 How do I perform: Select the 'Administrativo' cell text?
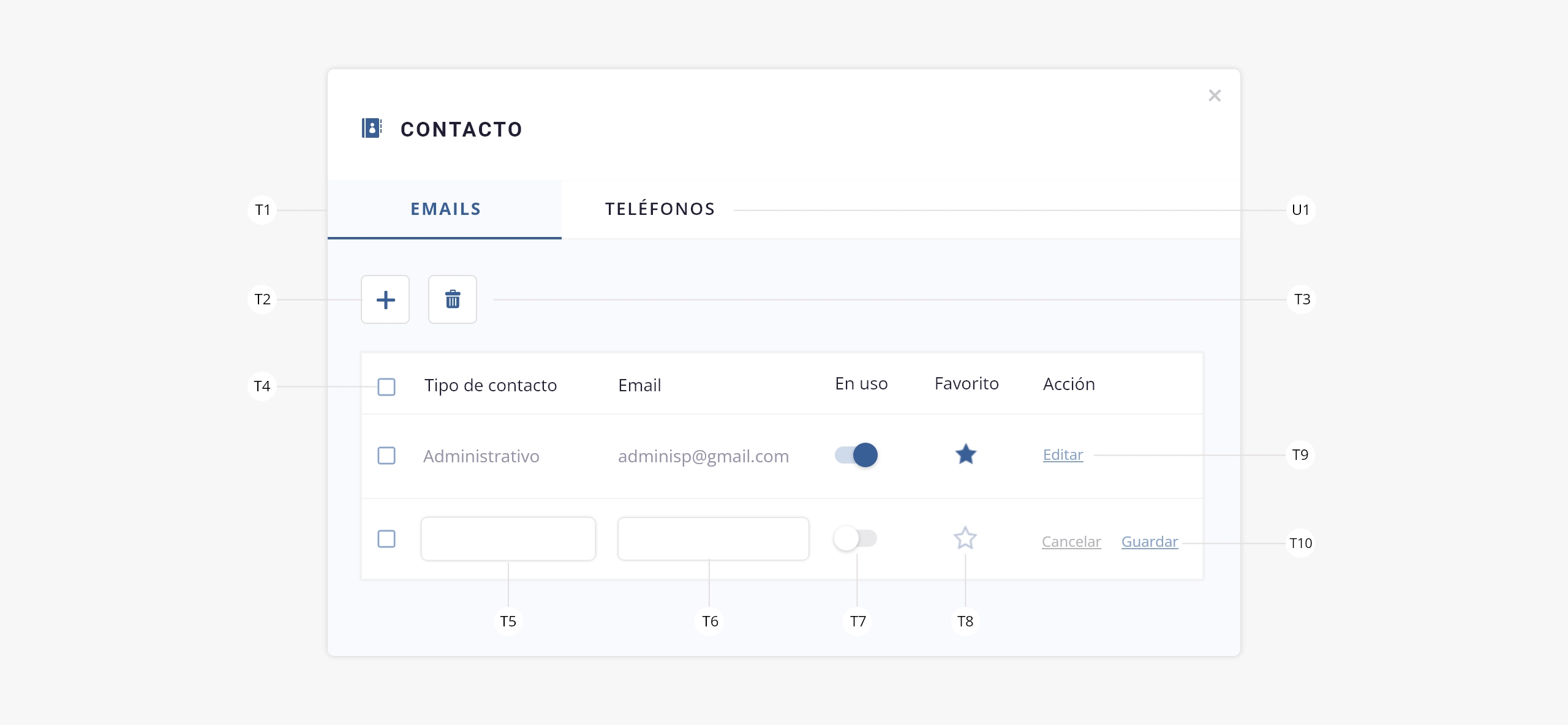coord(481,456)
